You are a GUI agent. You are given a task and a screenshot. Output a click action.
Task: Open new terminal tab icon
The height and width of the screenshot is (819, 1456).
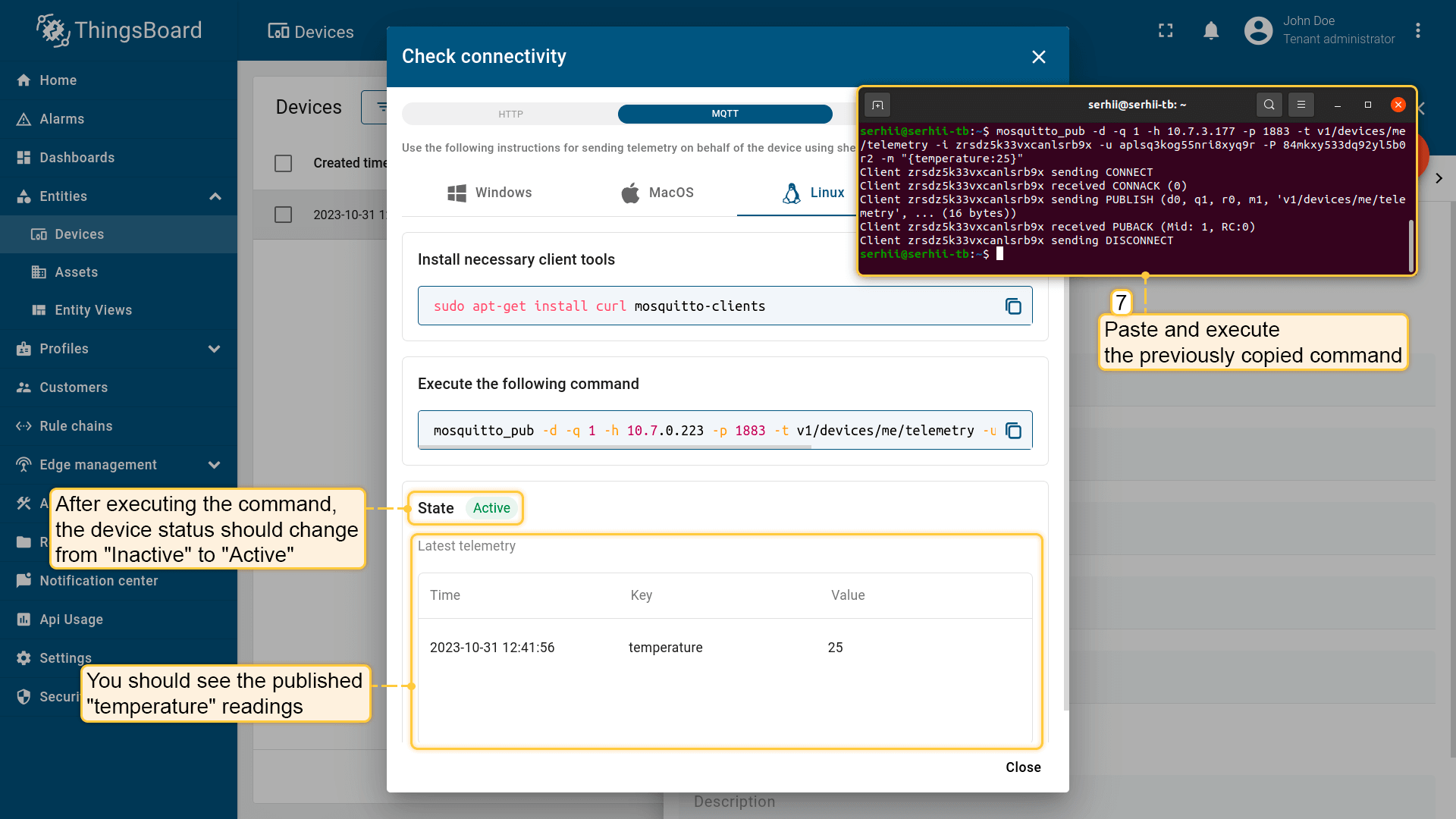877,105
